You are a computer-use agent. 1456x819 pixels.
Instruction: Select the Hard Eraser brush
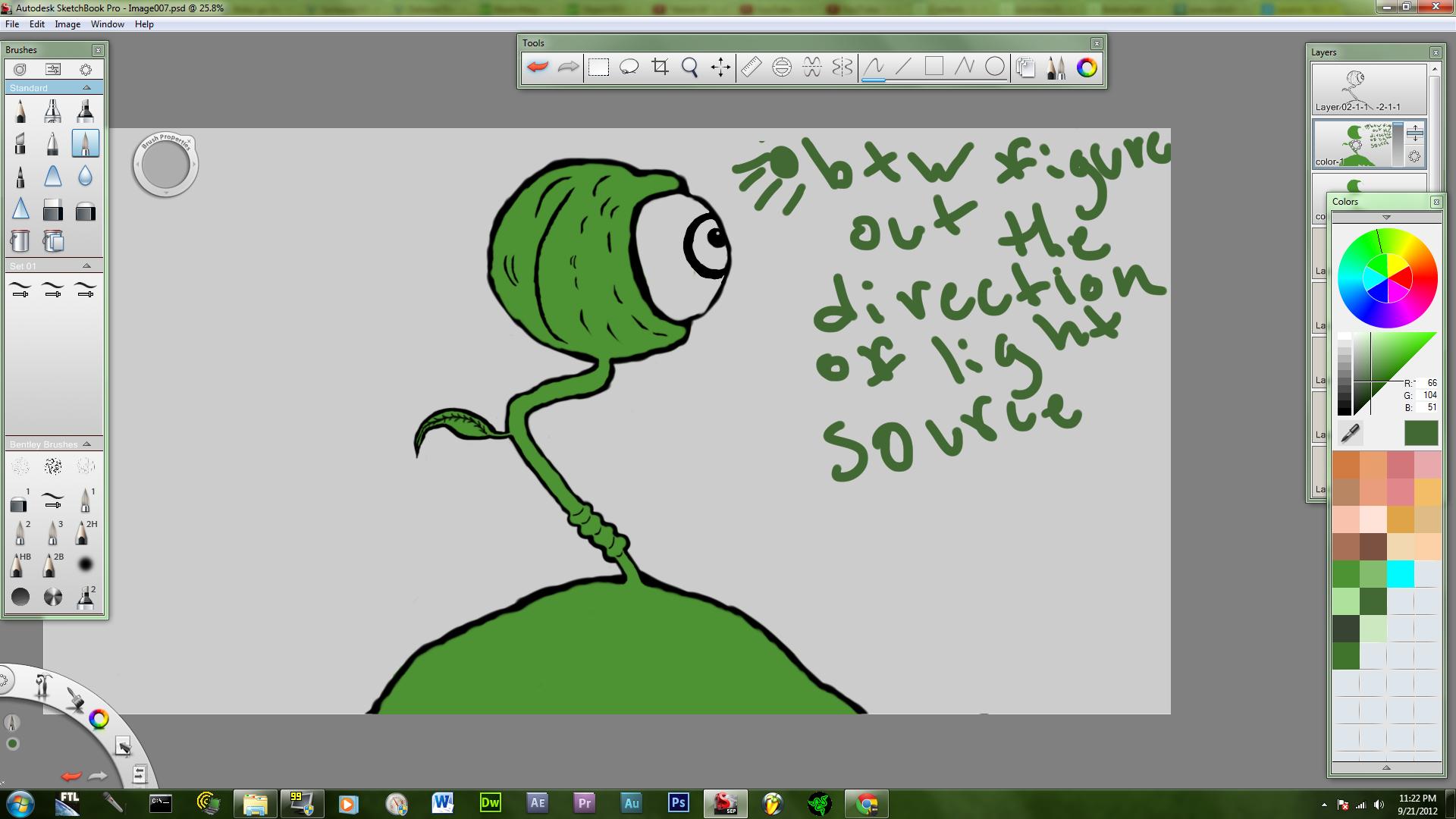click(x=52, y=210)
